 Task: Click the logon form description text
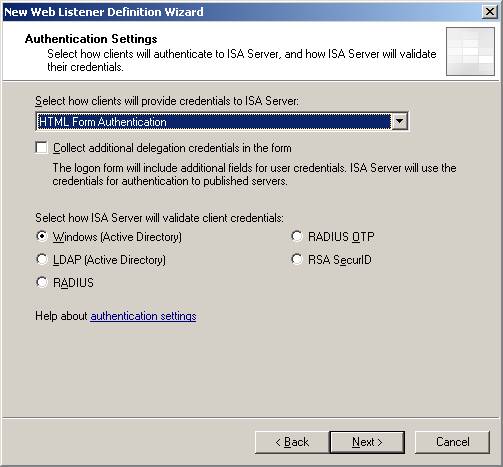coord(254,174)
